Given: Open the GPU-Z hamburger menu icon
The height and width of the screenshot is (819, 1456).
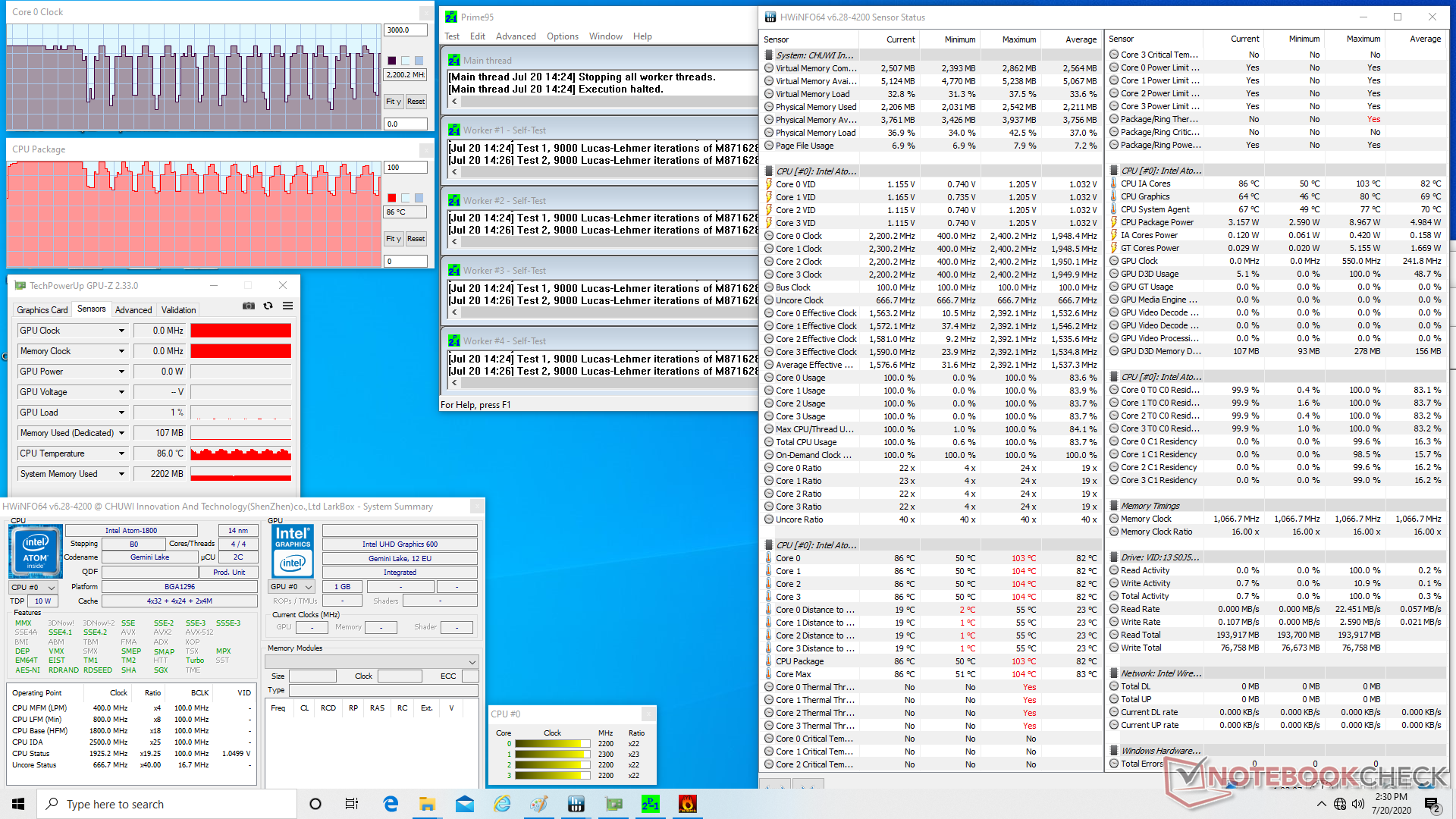Looking at the screenshot, I should coord(288,306).
